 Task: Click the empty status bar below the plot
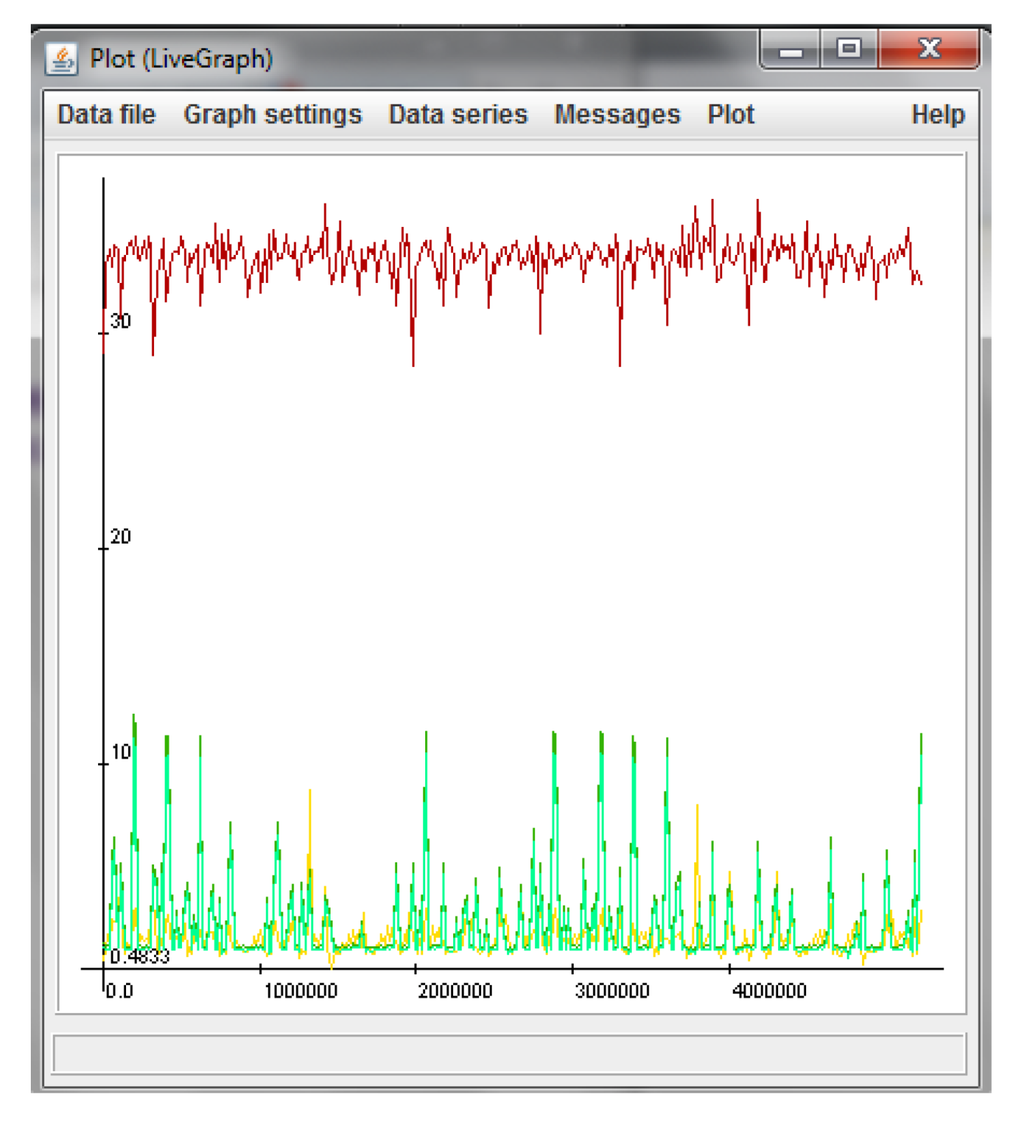pyautogui.click(x=509, y=1054)
